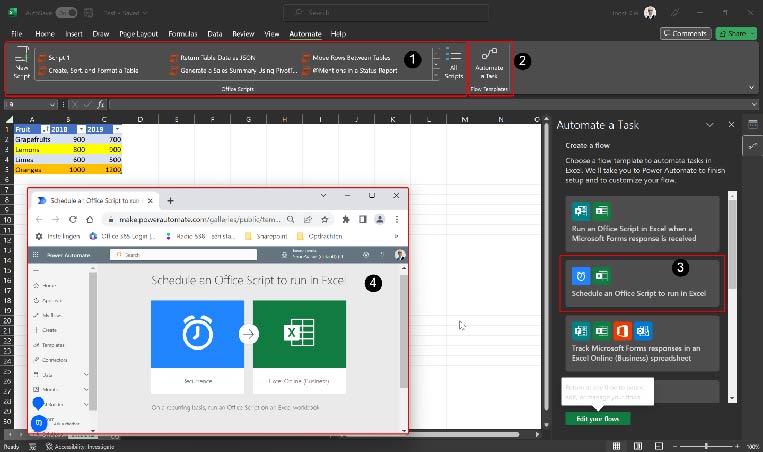
Task: Open the File menu
Action: pos(17,34)
